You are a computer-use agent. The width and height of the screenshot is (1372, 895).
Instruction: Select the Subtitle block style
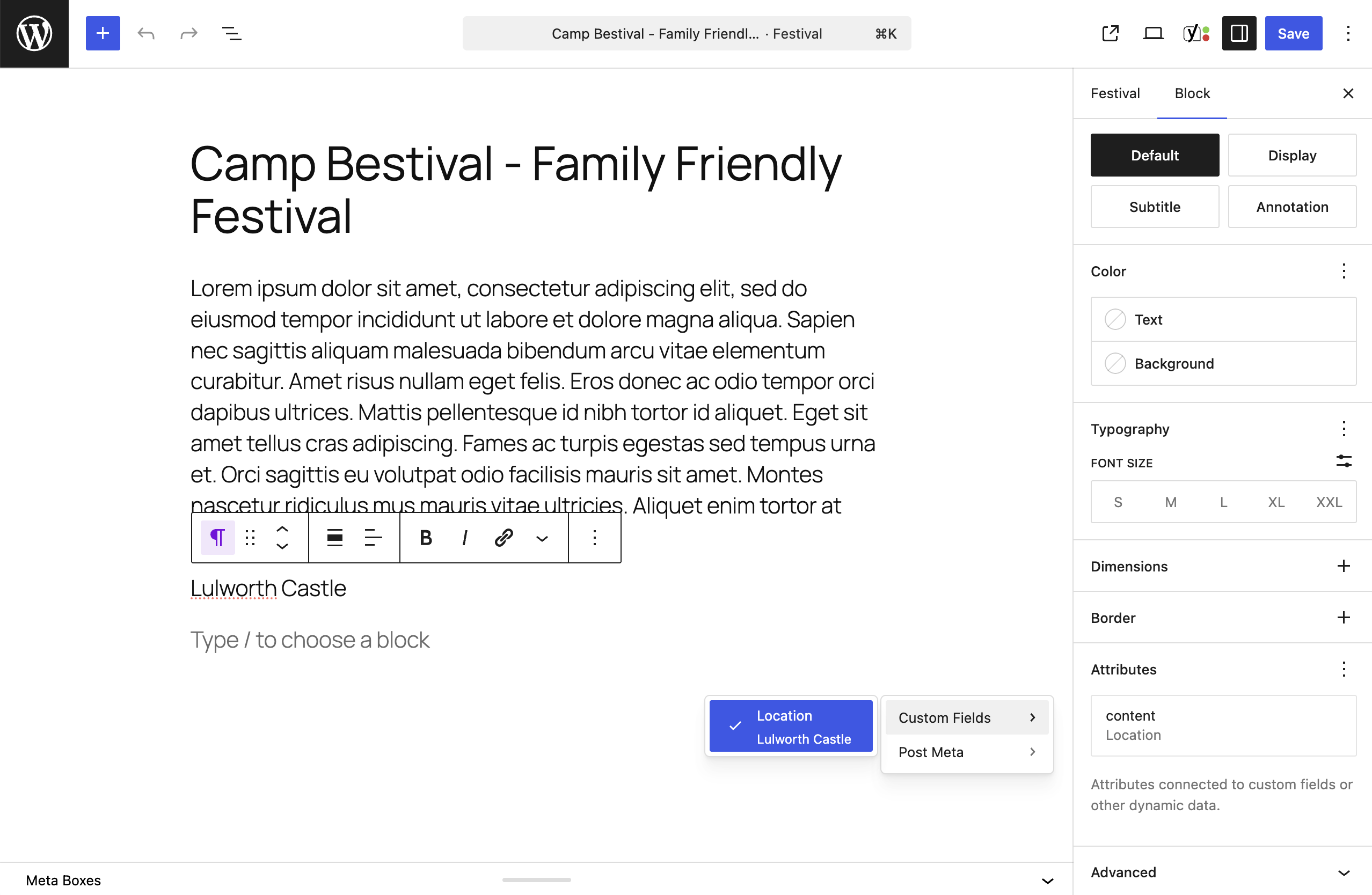pyautogui.click(x=1155, y=207)
